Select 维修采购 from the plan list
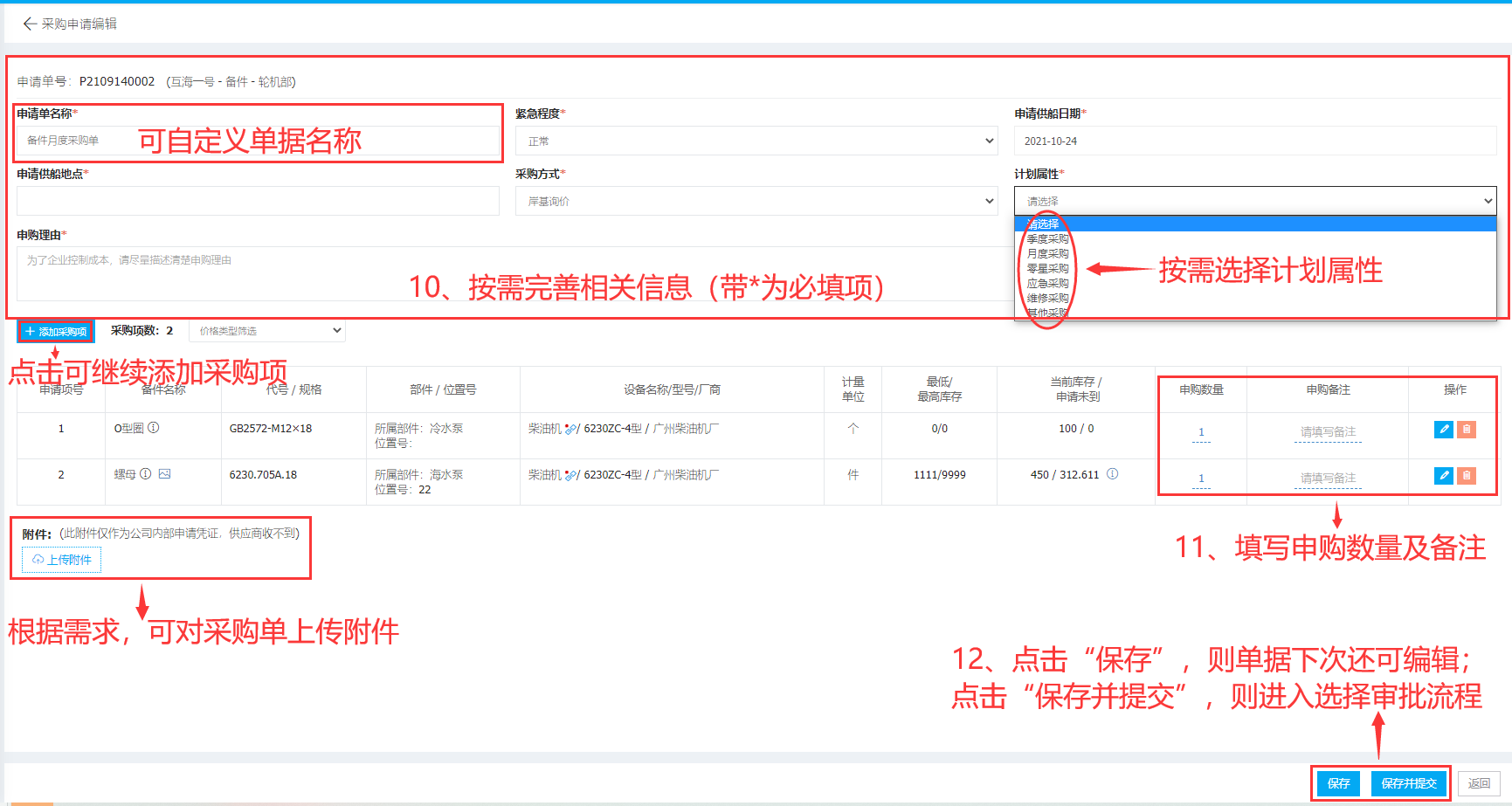This screenshot has height=806, width=1512. click(x=1255, y=299)
